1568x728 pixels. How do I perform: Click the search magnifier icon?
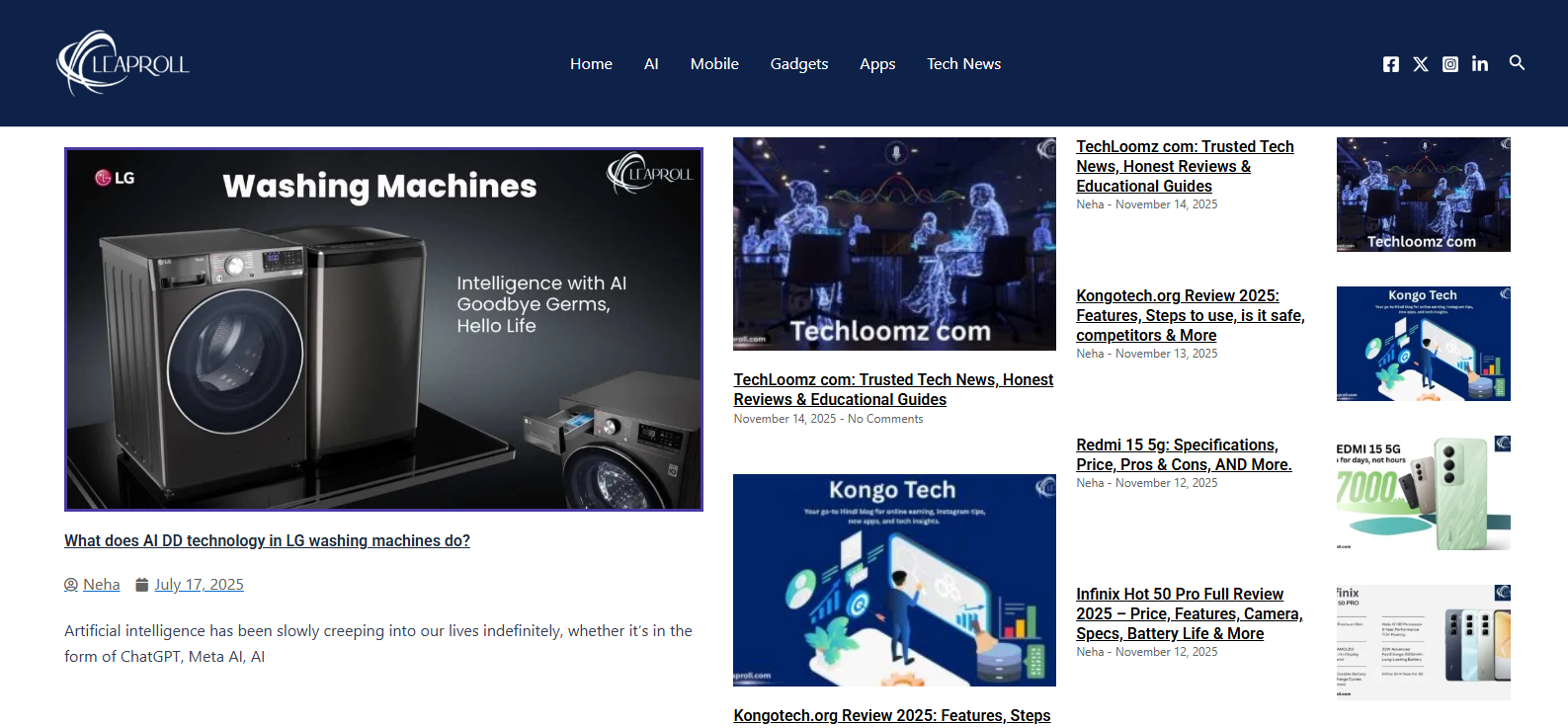(1517, 63)
